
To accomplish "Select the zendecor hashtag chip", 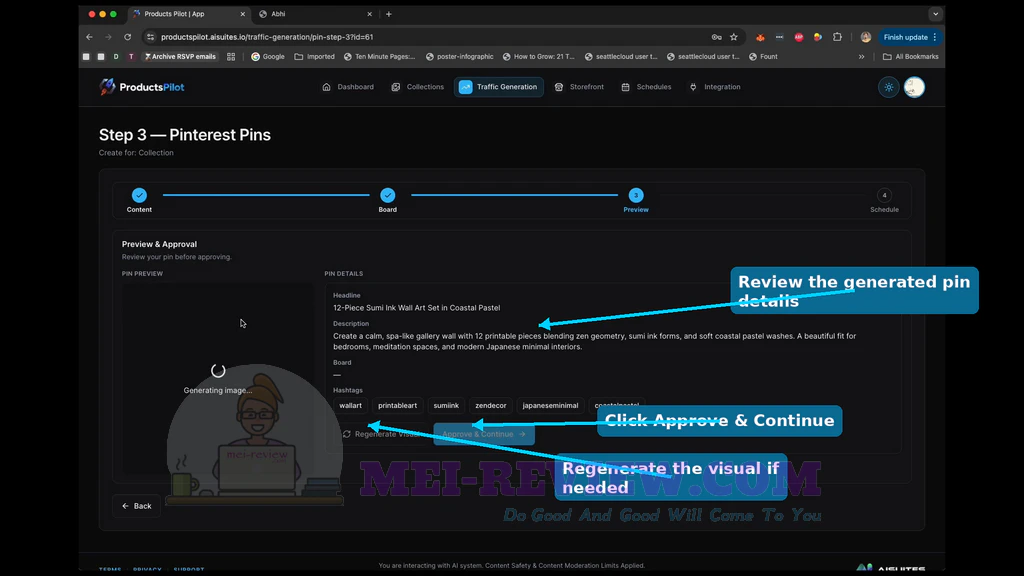I will pyautogui.click(x=490, y=406).
